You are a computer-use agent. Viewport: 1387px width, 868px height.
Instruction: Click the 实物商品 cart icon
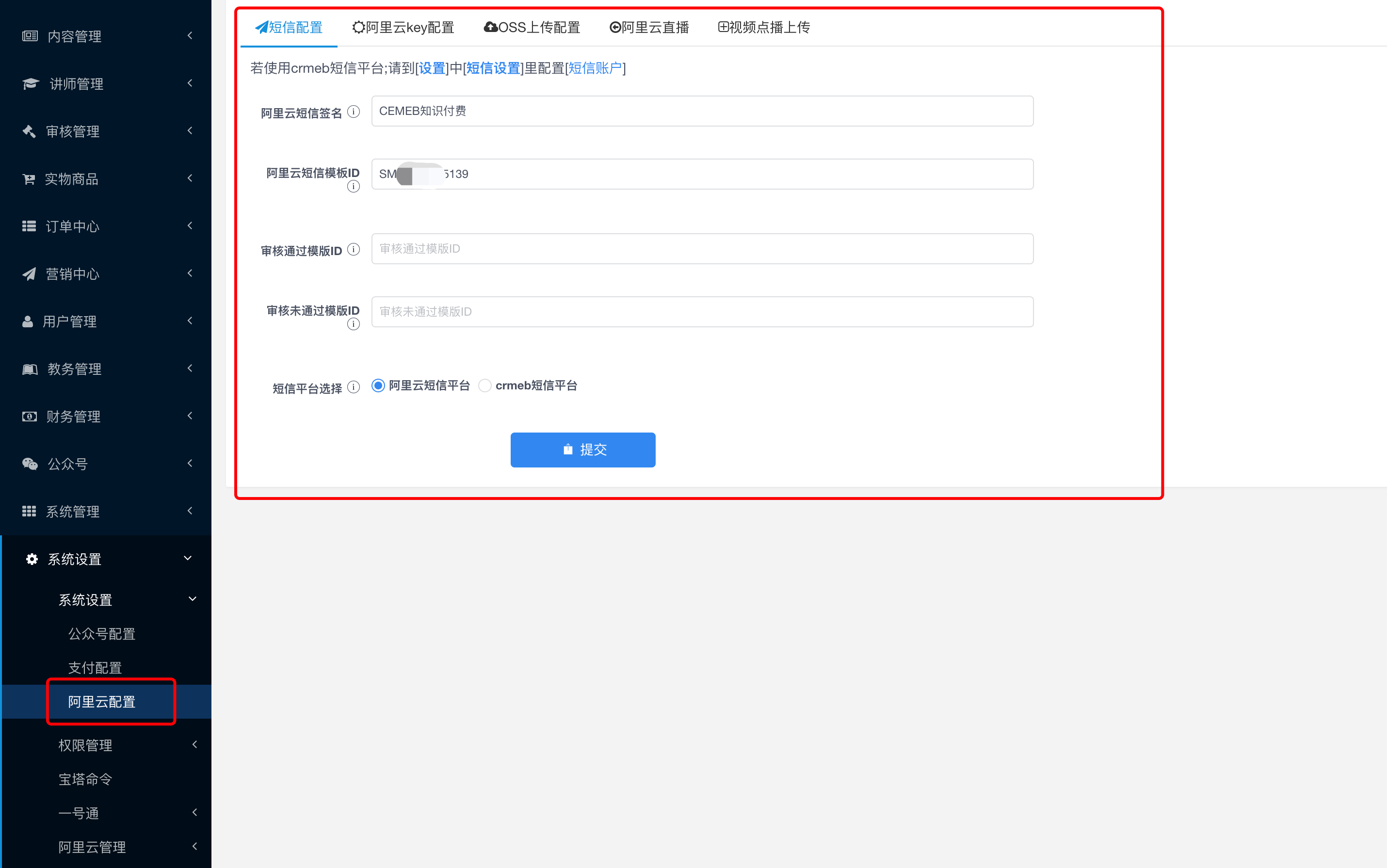29,179
